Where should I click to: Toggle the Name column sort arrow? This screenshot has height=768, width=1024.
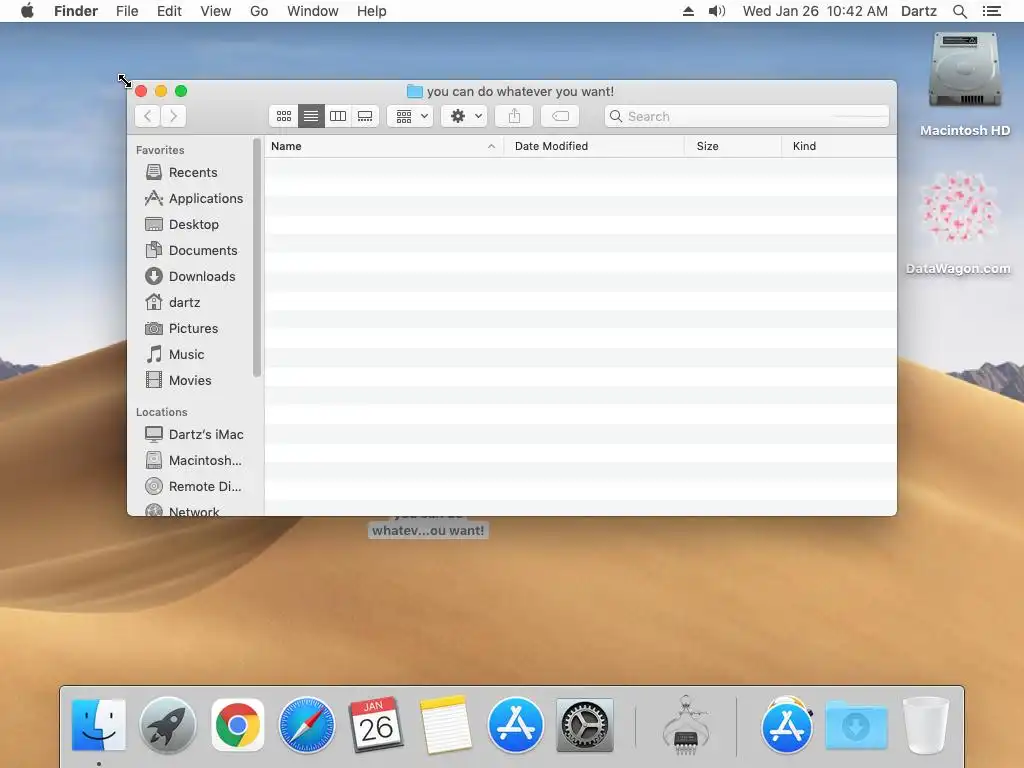pos(491,146)
